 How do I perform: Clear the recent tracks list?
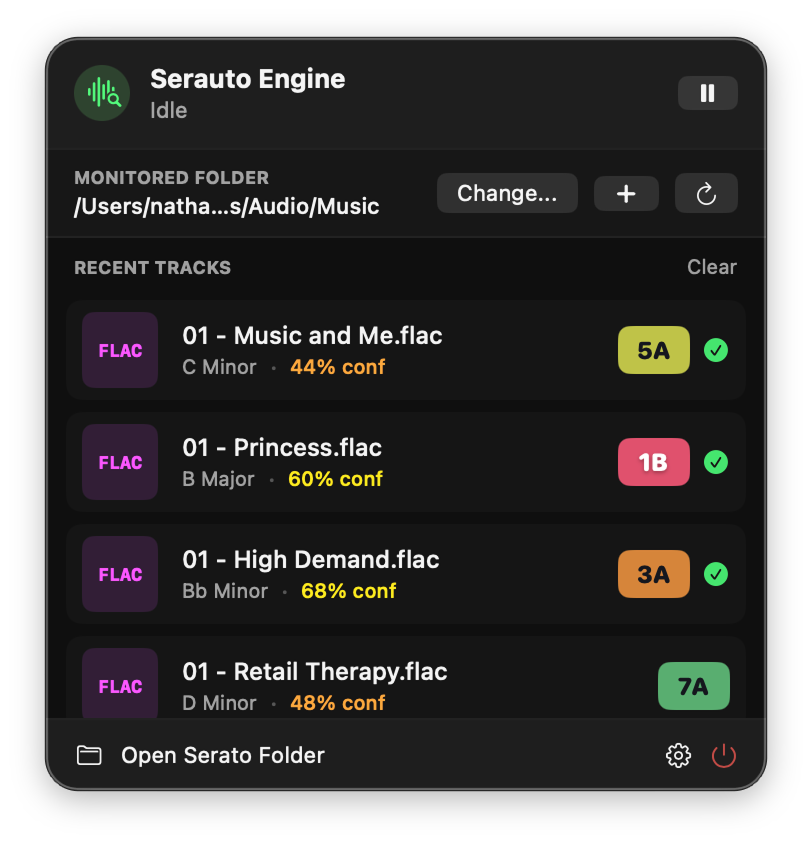pos(711,267)
